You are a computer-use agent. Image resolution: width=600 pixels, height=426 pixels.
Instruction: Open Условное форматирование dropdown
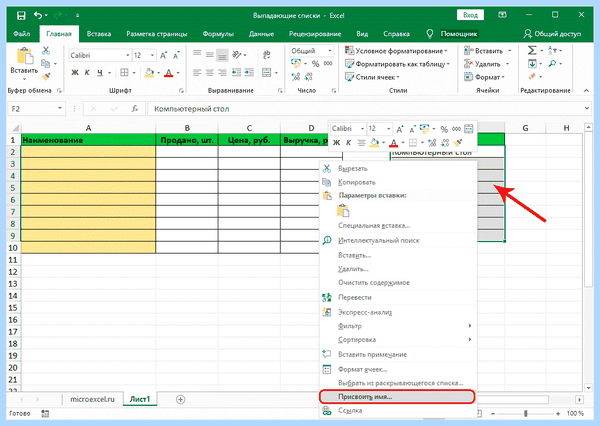tap(396, 51)
